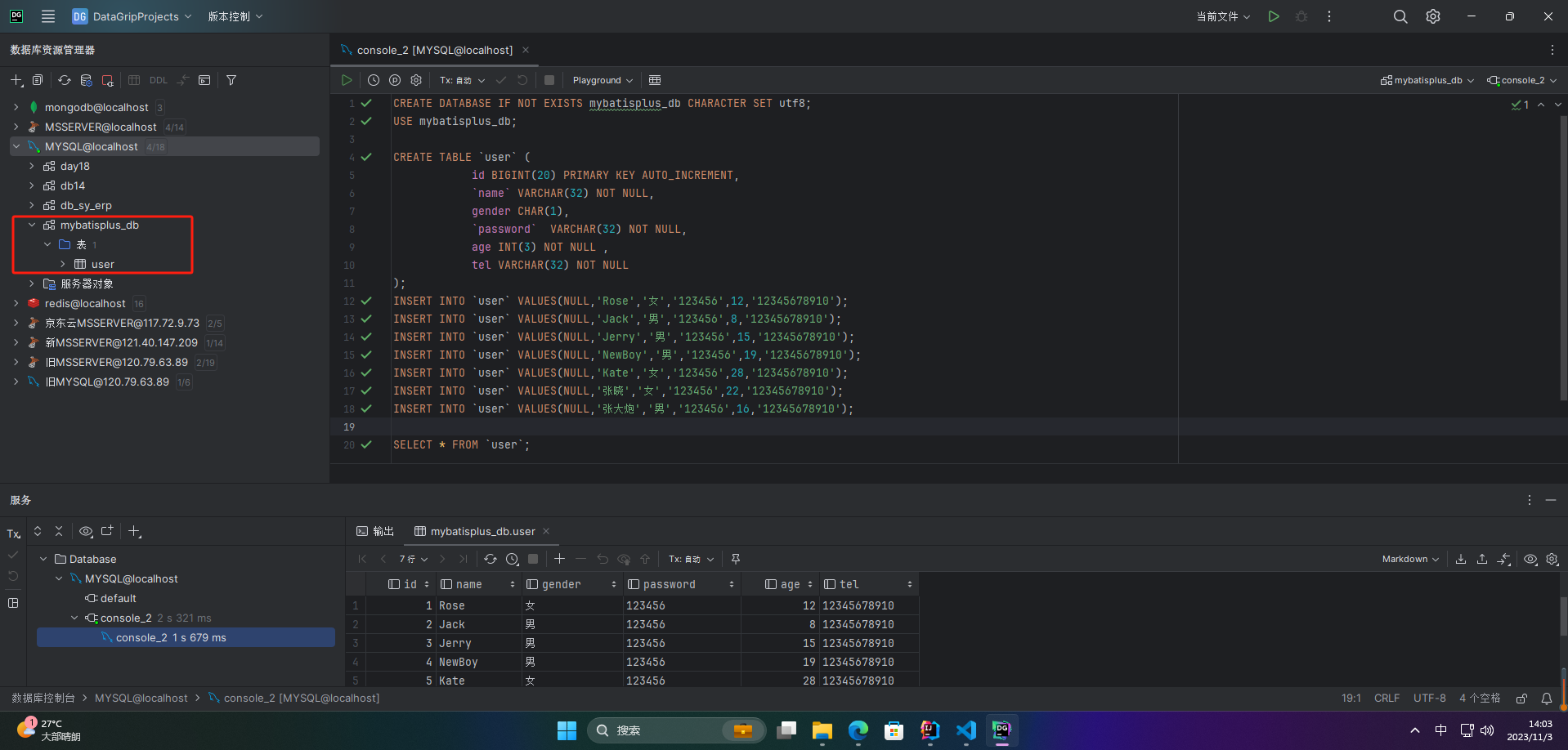Add a new service with the plus icon
The height and width of the screenshot is (750, 1568).
pos(135,531)
